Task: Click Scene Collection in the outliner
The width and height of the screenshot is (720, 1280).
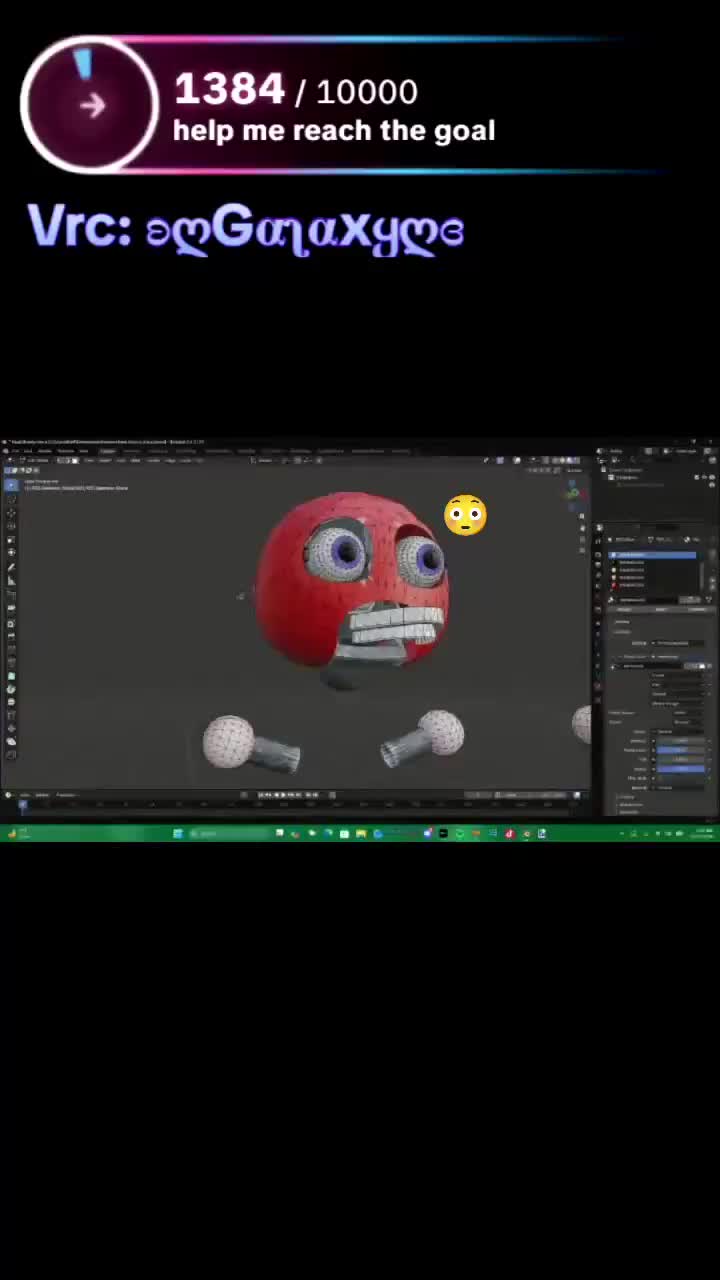Action: [627, 470]
